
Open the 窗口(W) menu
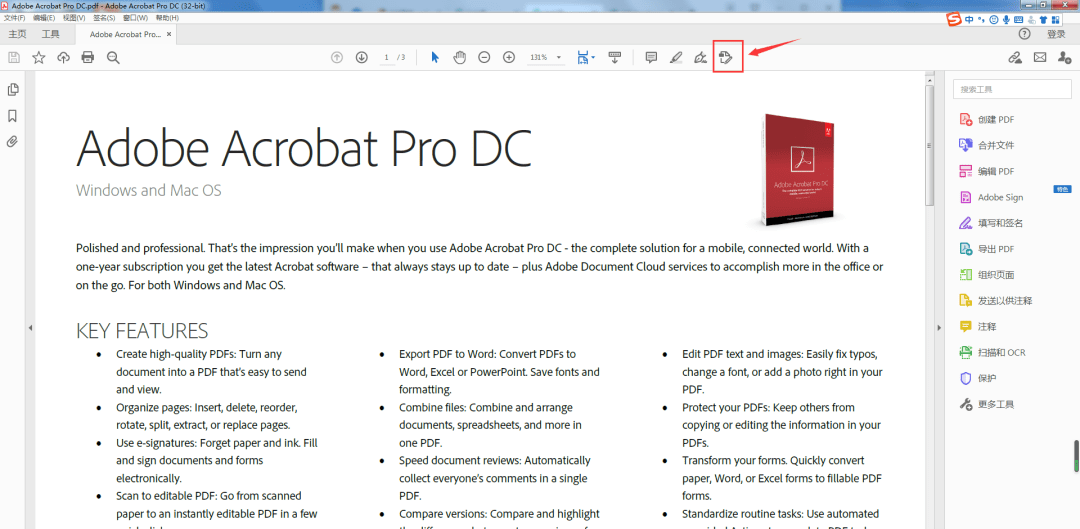(x=134, y=17)
